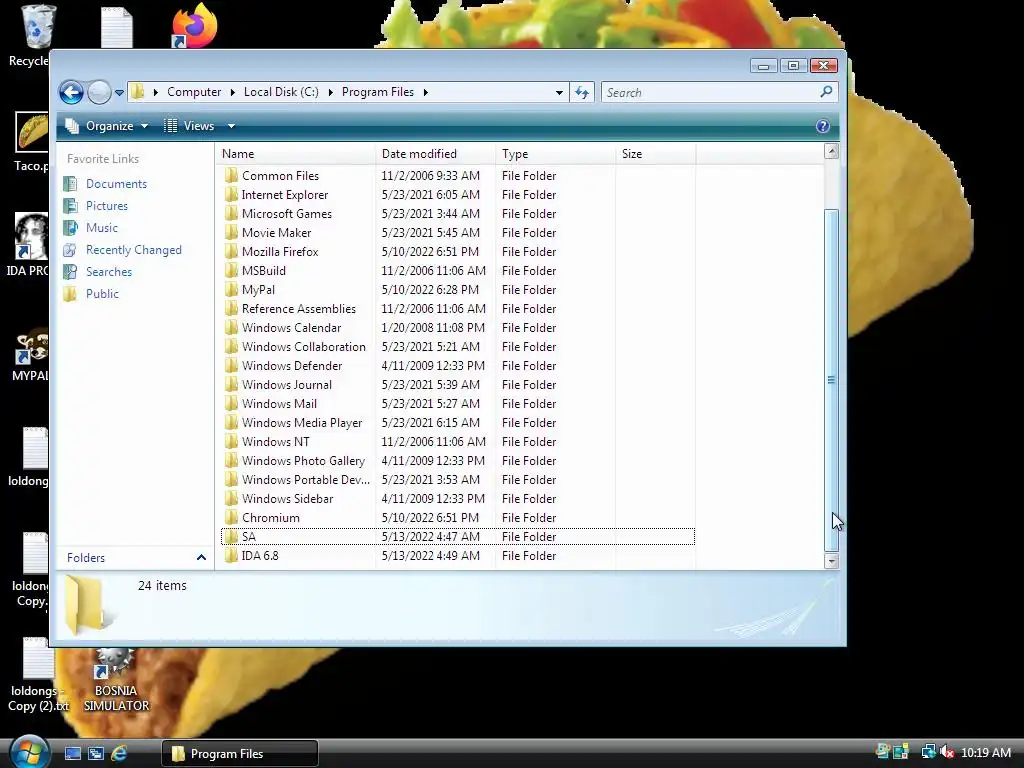Viewport: 1024px width, 768px height.
Task: Select the Windows Collaboration folder icon
Action: pyautogui.click(x=231, y=347)
